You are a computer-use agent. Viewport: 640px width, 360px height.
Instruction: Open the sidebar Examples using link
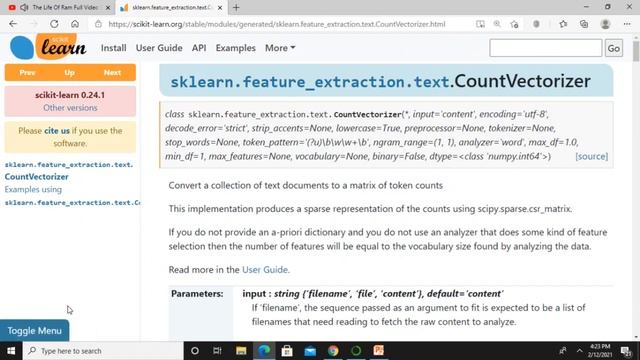tap(33, 189)
